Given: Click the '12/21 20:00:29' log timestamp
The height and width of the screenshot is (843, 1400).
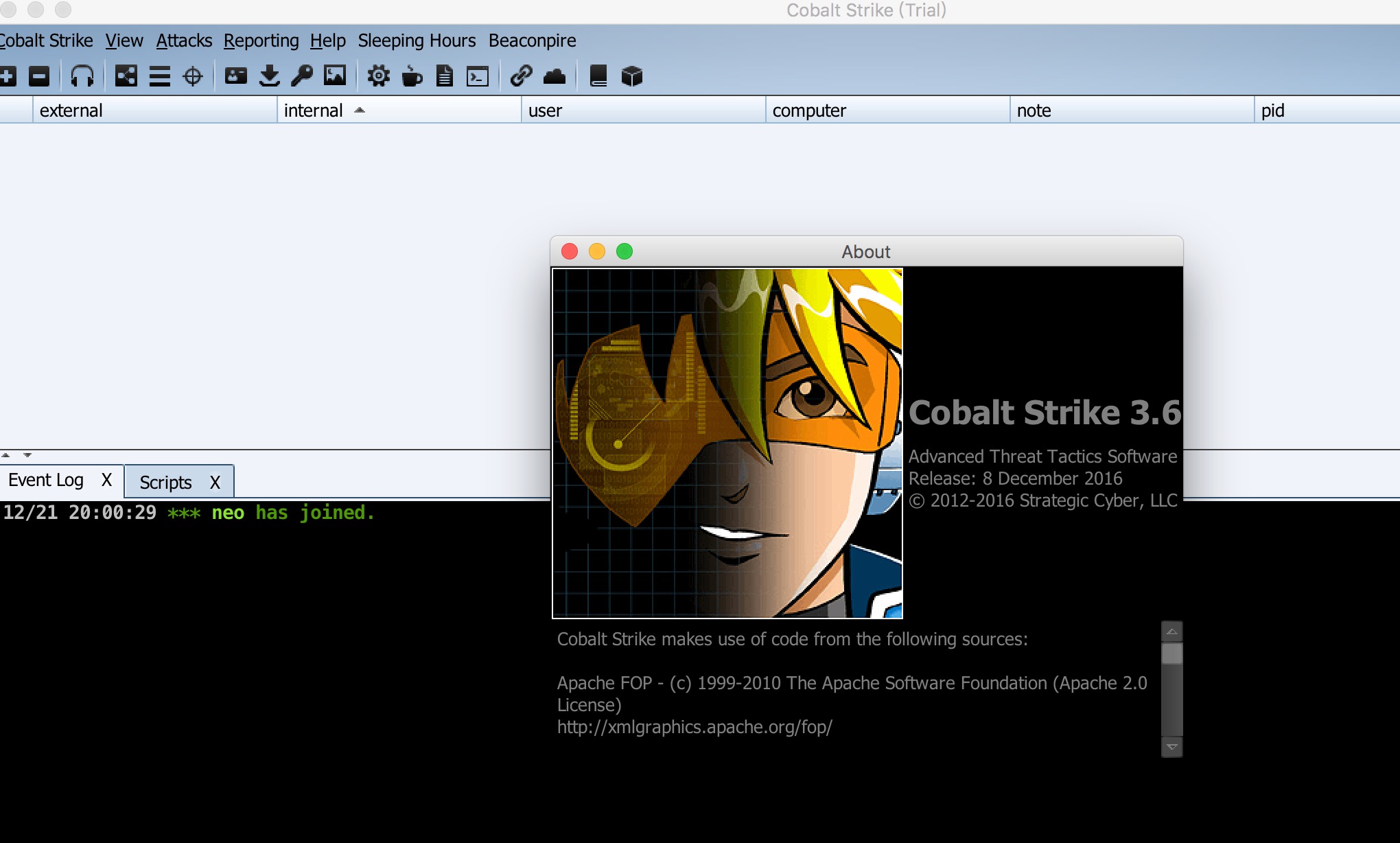Looking at the screenshot, I should click(80, 513).
